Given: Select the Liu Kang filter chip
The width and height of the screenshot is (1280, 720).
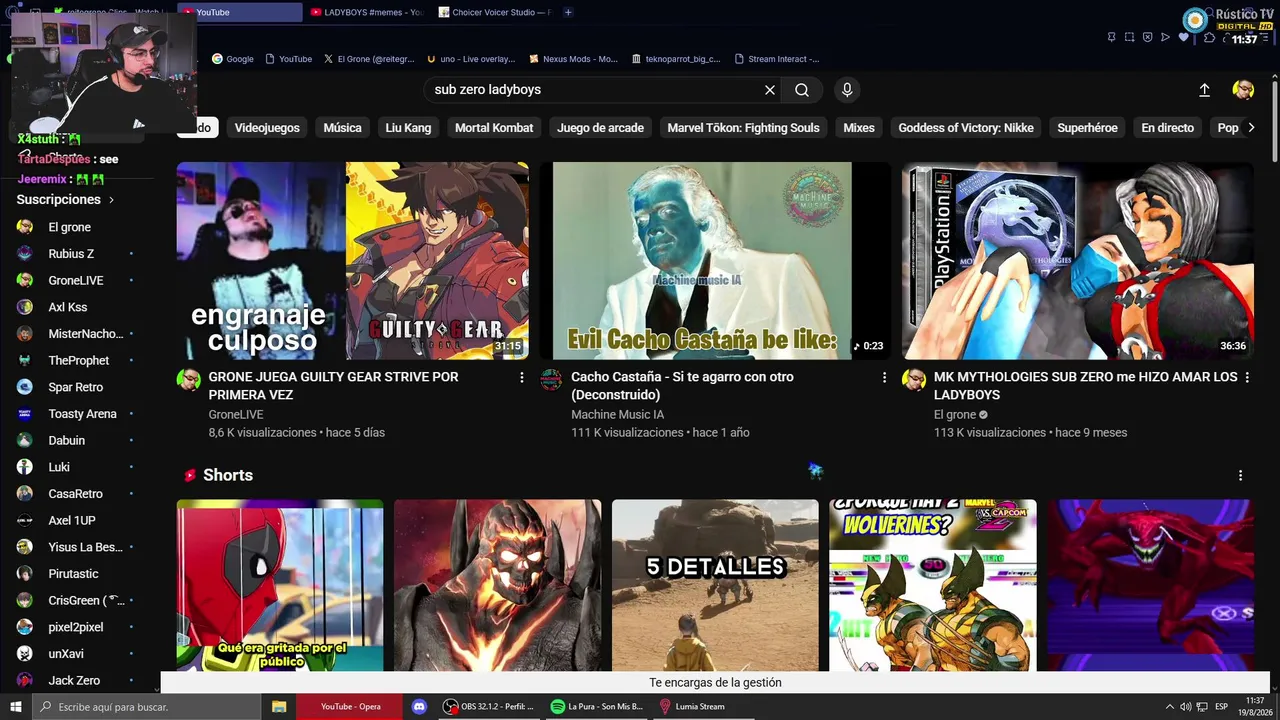Looking at the screenshot, I should pos(408,128).
